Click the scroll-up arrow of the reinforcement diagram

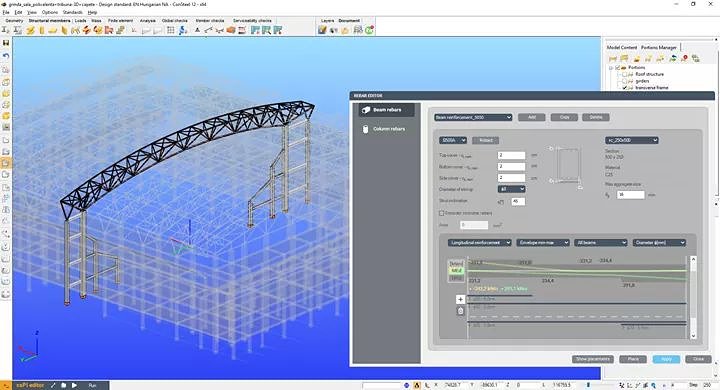tap(693, 260)
